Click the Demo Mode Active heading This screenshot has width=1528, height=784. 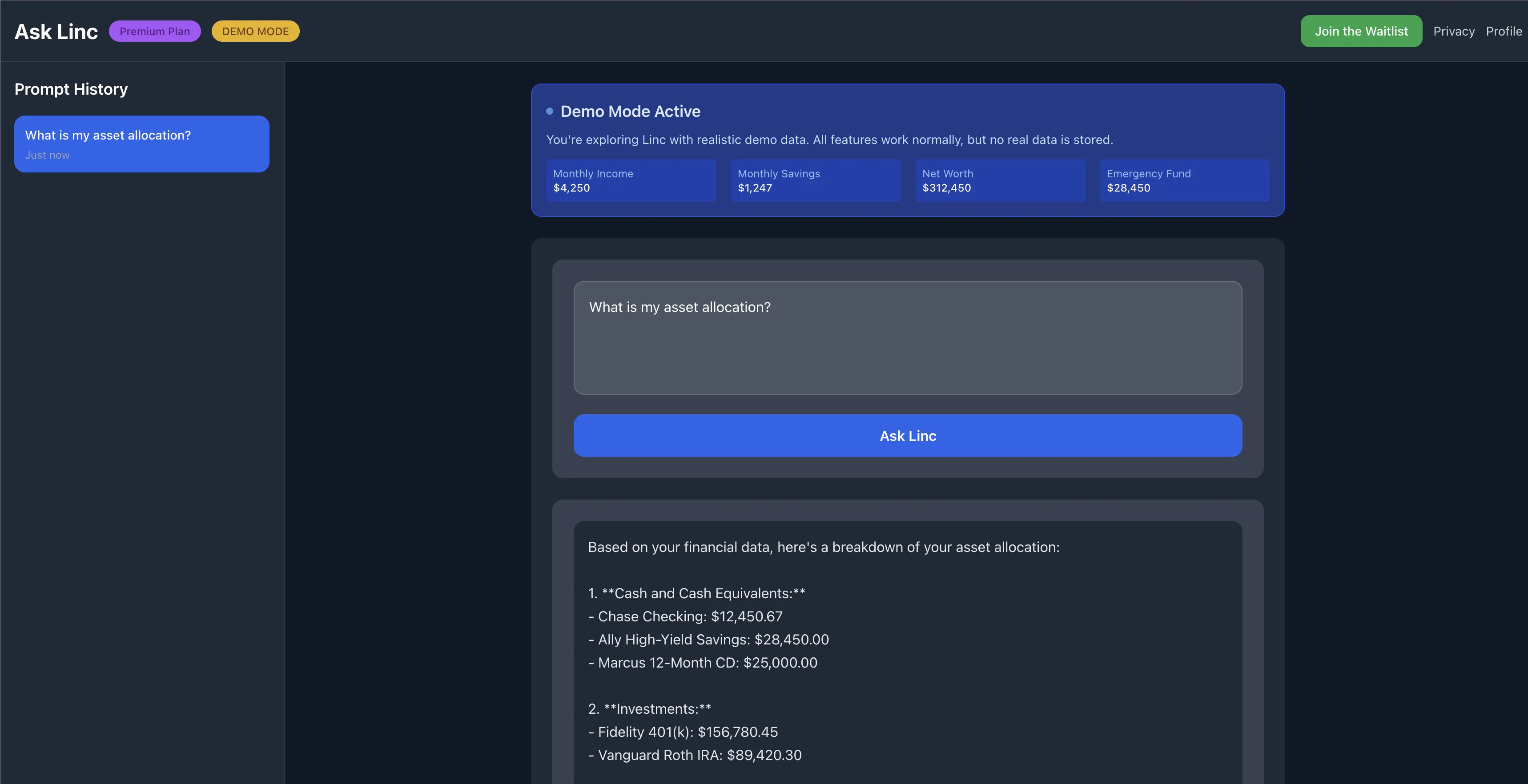[x=630, y=112]
